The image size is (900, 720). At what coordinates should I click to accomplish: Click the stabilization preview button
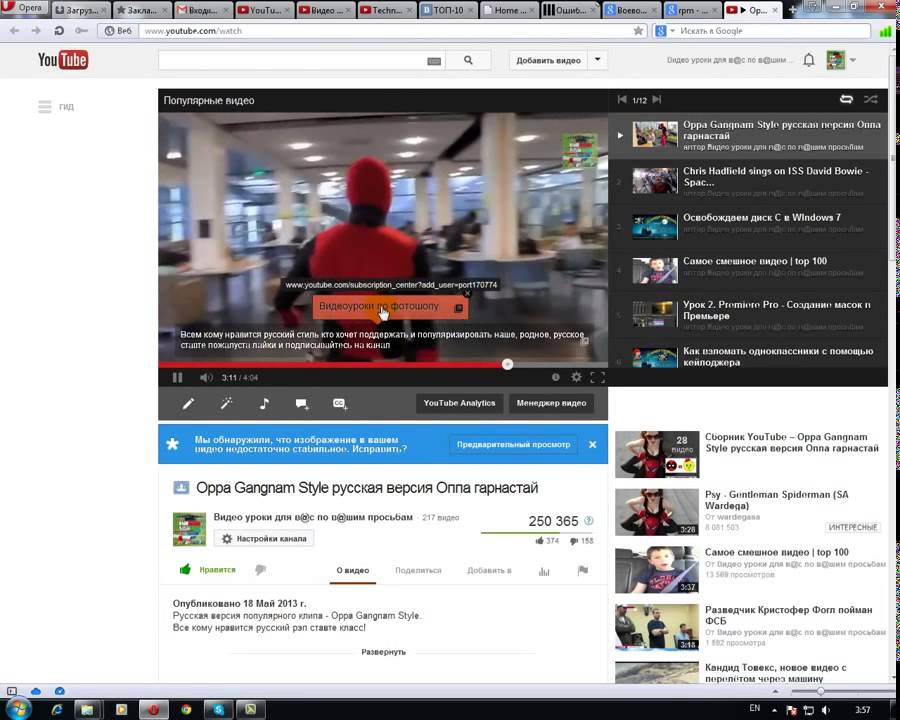coord(513,444)
